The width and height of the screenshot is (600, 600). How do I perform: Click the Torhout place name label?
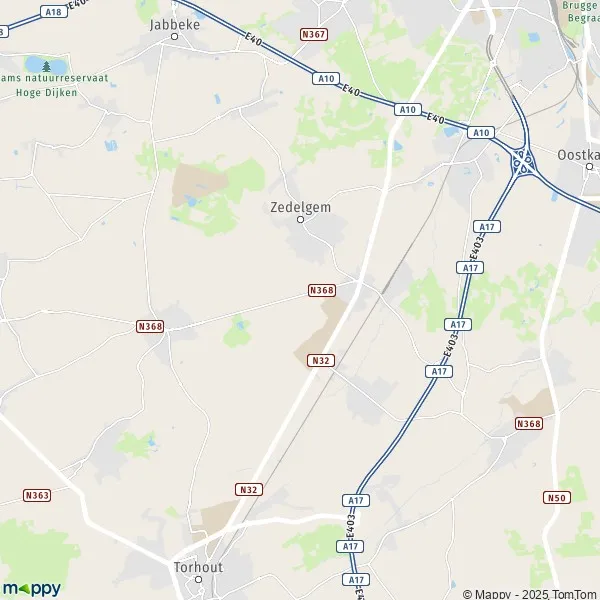[198, 567]
